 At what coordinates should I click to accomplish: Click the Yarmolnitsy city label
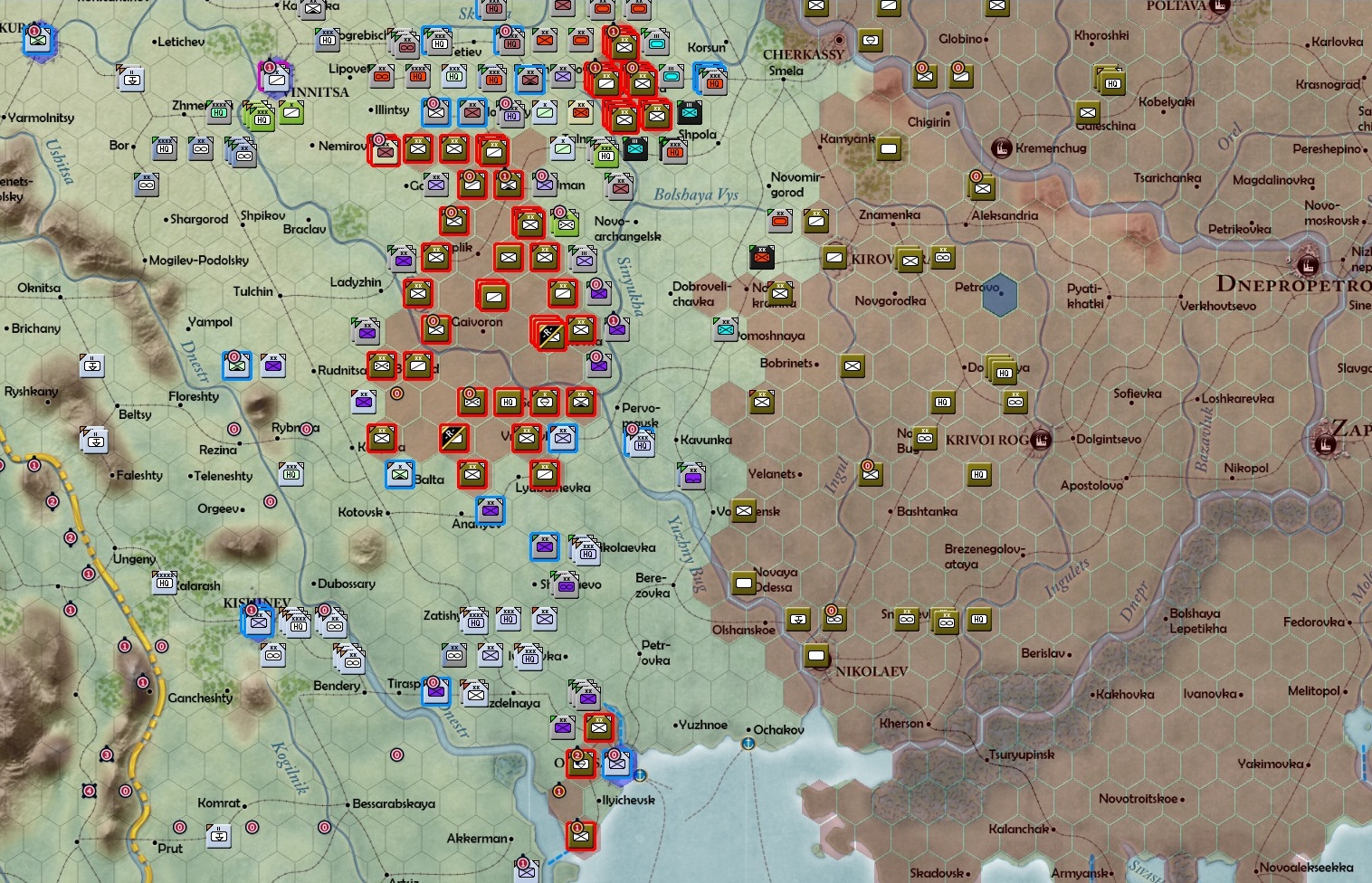(x=42, y=118)
